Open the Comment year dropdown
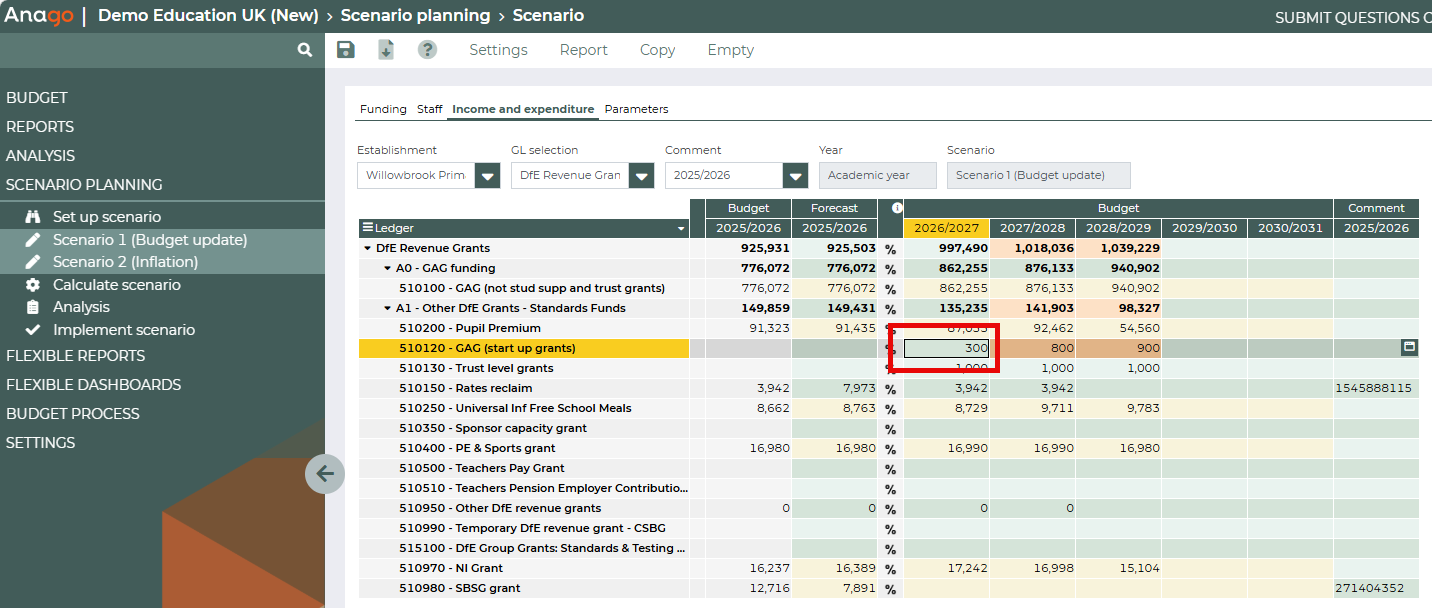Viewport: 1432px width, 608px height. [x=795, y=176]
